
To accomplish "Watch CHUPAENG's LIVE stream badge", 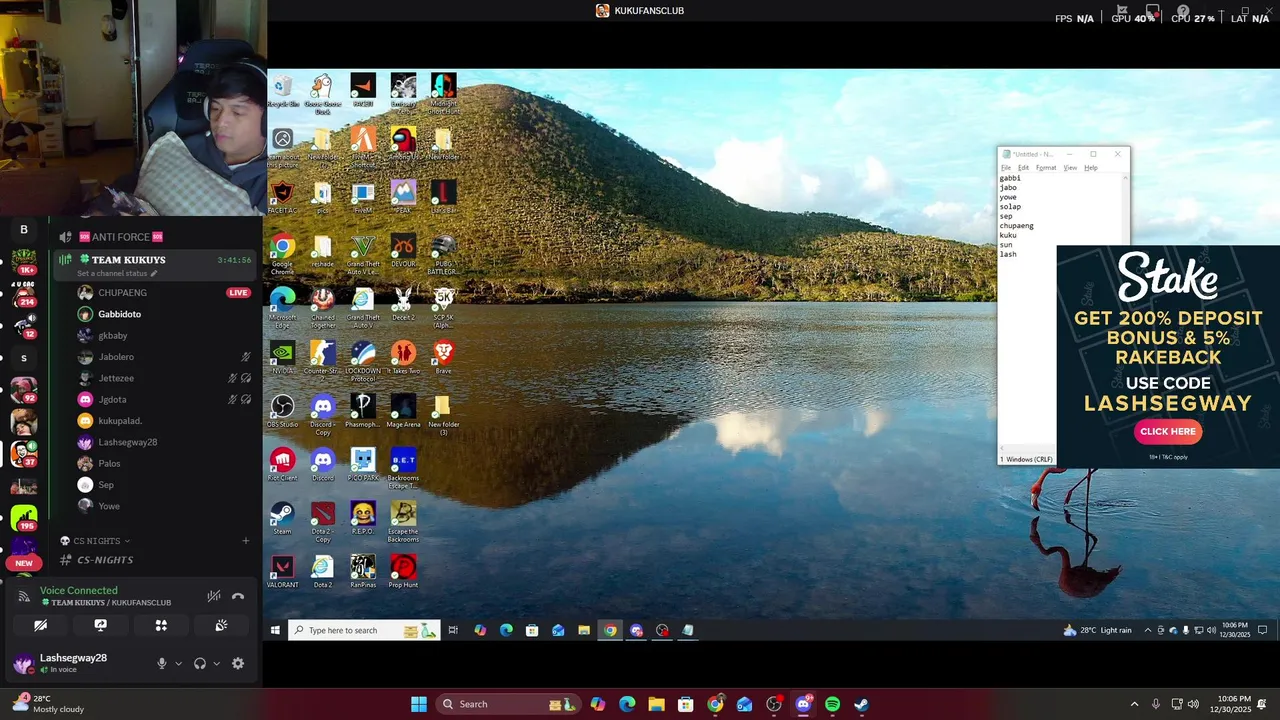I will tap(238, 293).
